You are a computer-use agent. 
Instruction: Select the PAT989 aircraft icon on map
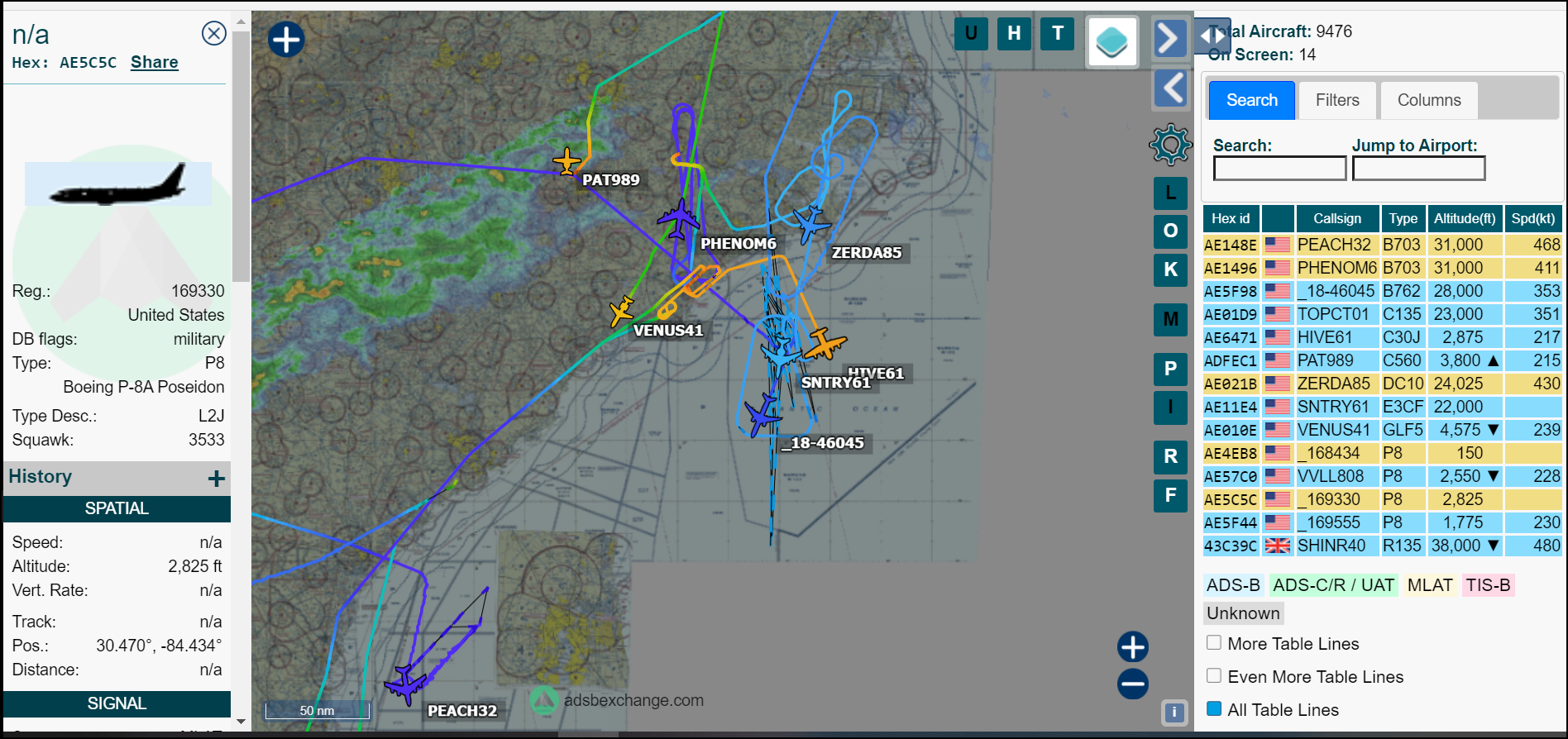[567, 160]
